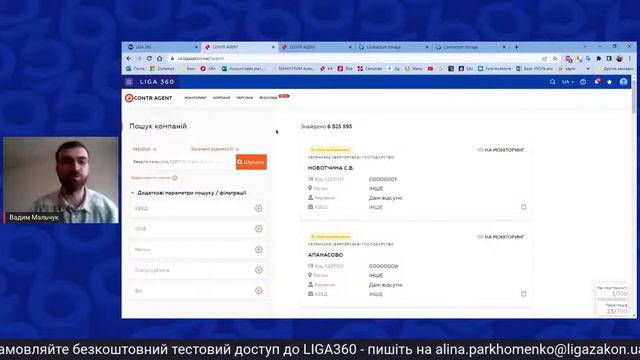Open the Загальні відомості dropdown
The image size is (640, 360).
point(215,149)
